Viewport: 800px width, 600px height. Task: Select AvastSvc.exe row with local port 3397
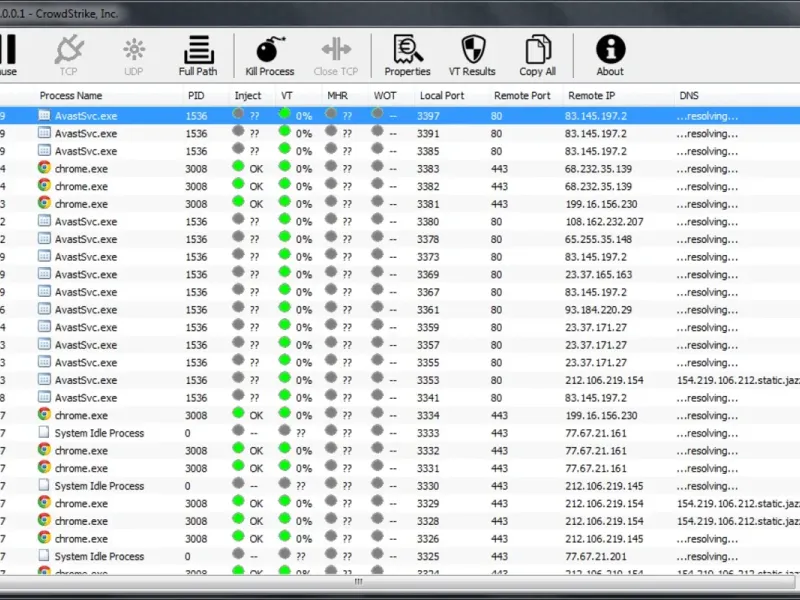(x=400, y=116)
